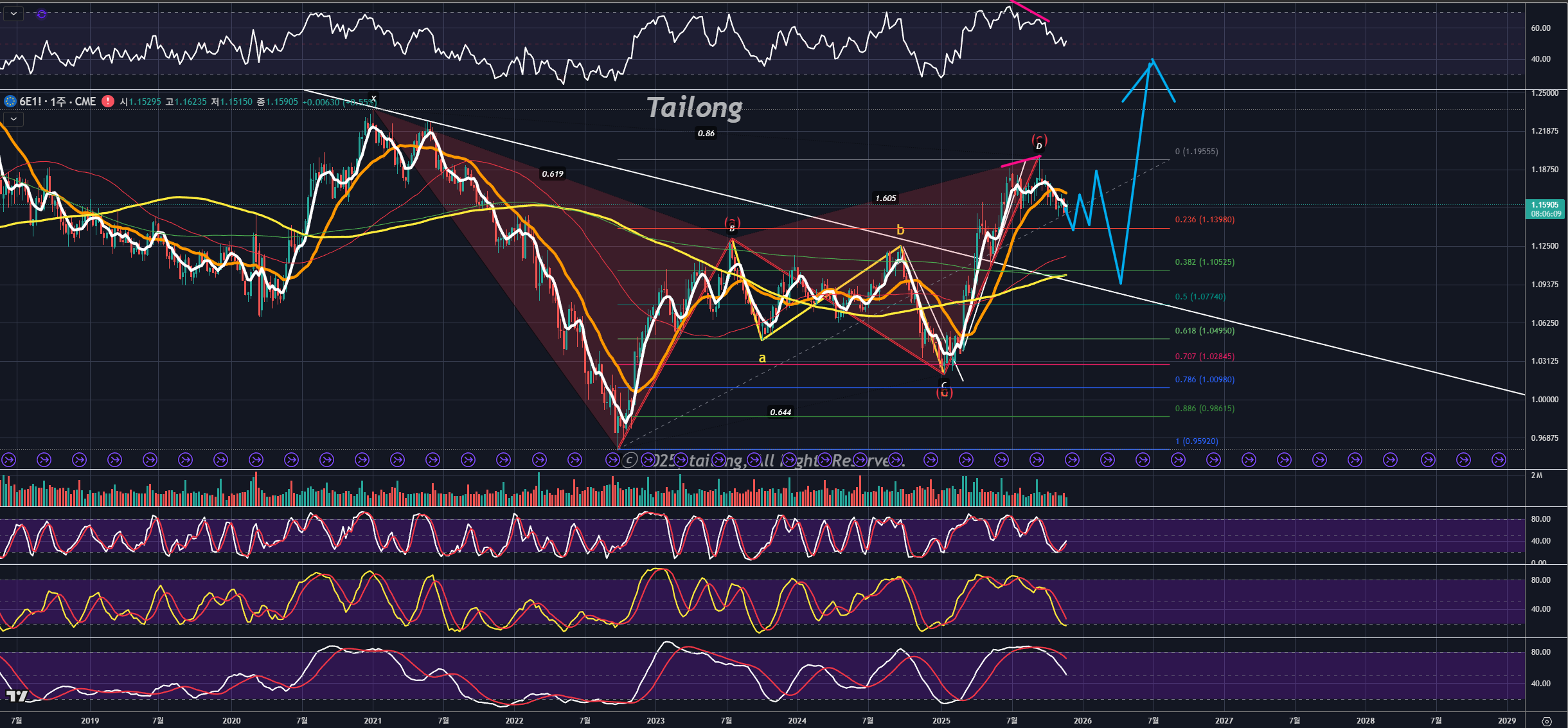Click the 1.25000 price scale label
Viewport: 1568px width, 728px height.
(x=1544, y=93)
